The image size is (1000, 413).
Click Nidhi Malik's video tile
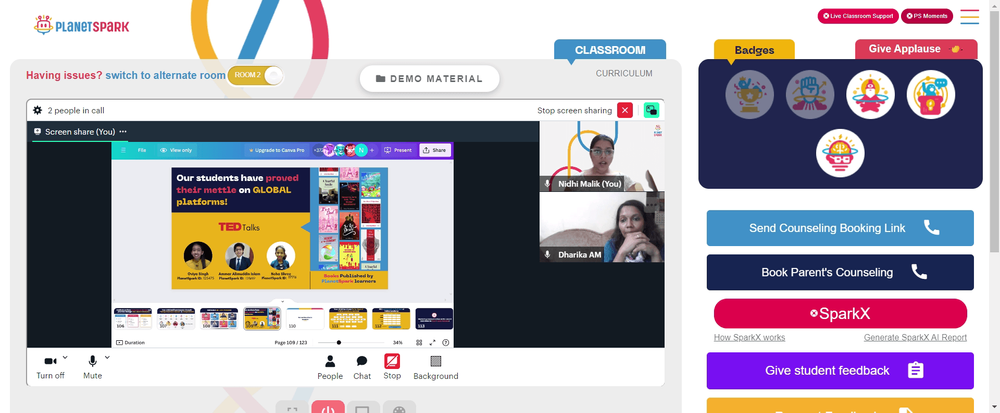[602, 156]
